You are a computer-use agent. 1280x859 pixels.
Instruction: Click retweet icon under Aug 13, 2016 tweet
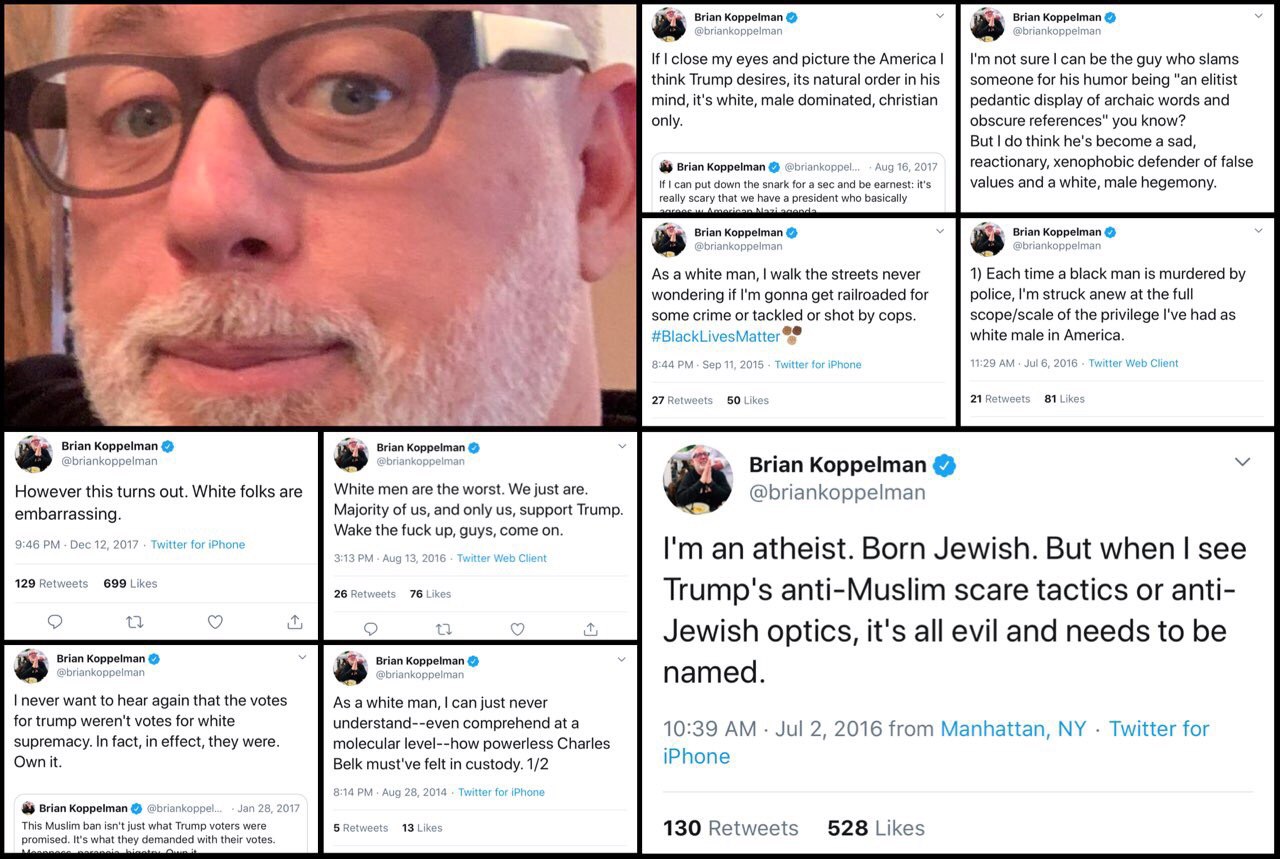tap(444, 629)
